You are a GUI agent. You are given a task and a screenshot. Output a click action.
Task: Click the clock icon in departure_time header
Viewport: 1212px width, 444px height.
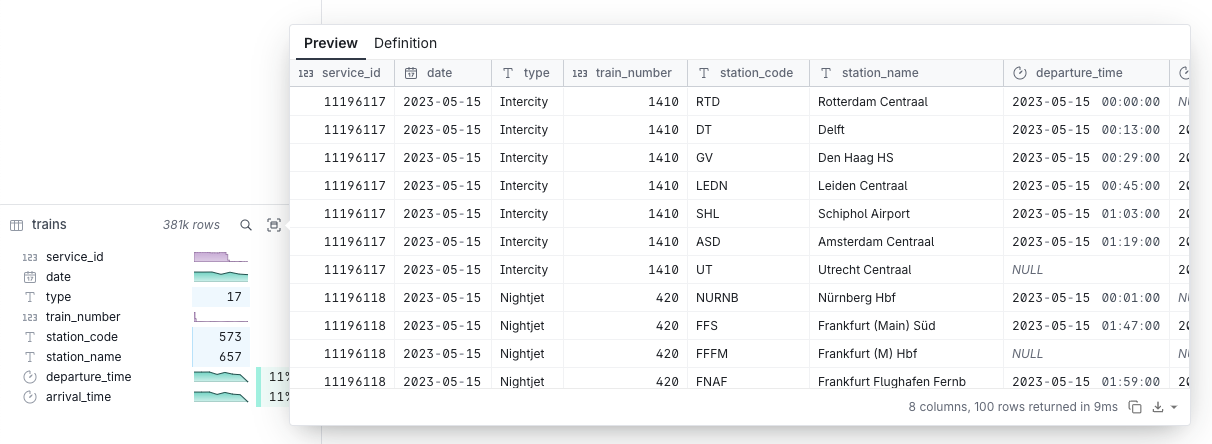1020,73
